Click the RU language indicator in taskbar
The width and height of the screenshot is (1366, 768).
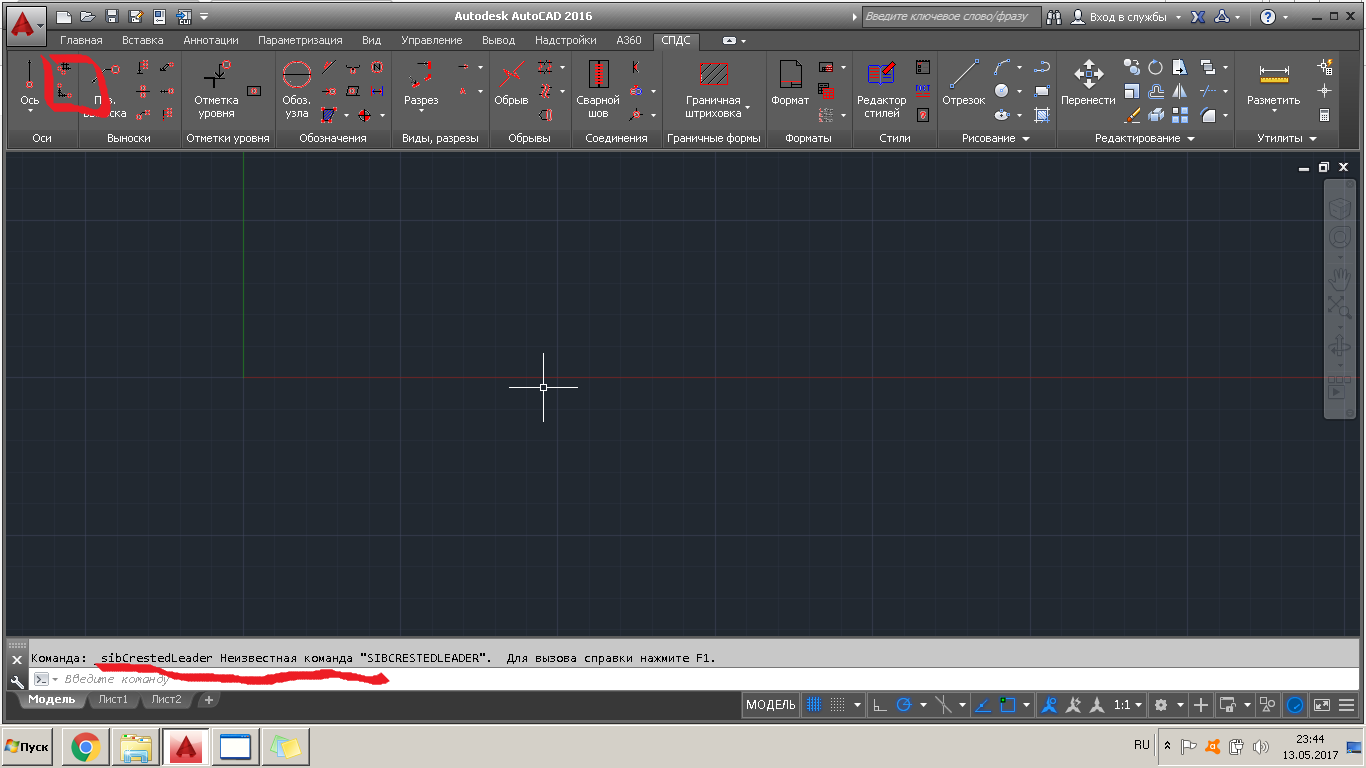(1141, 745)
